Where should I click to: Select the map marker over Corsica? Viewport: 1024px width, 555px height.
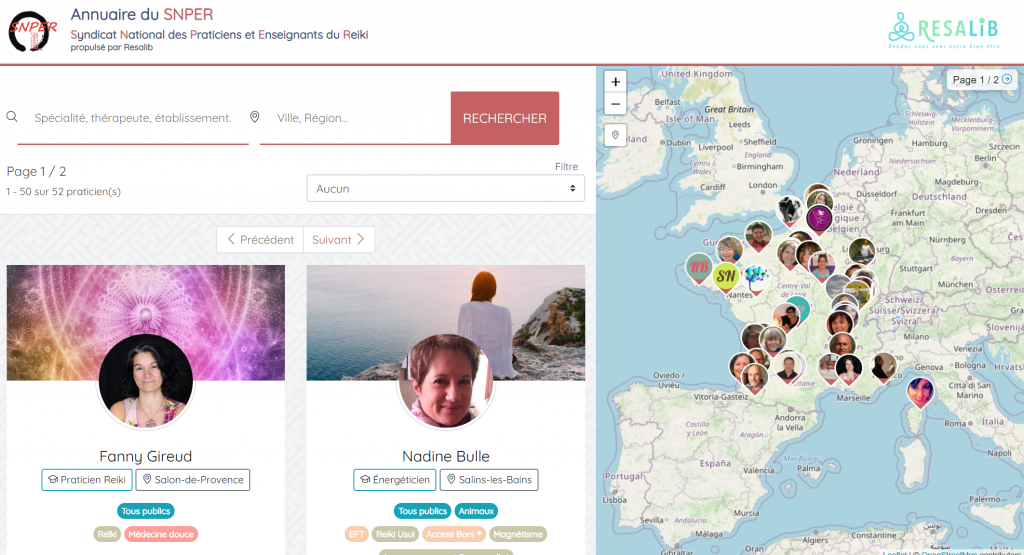click(x=920, y=391)
